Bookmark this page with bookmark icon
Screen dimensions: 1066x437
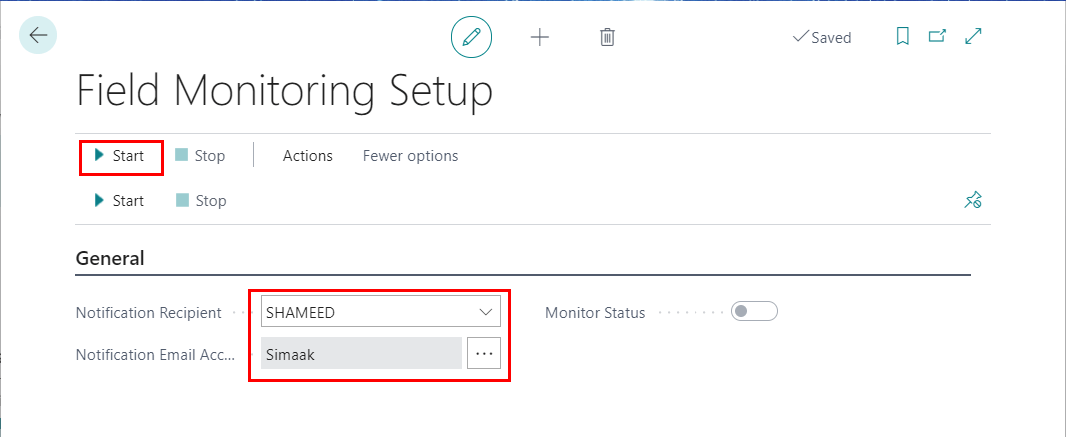(x=903, y=36)
